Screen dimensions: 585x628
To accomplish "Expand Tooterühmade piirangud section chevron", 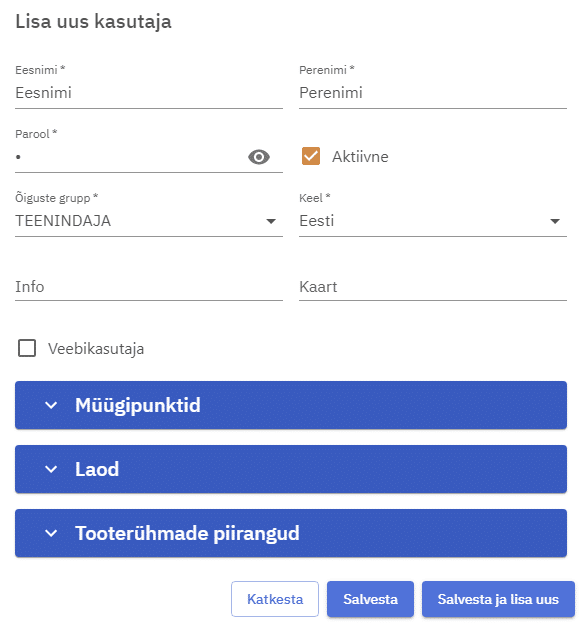I will (x=51, y=533).
